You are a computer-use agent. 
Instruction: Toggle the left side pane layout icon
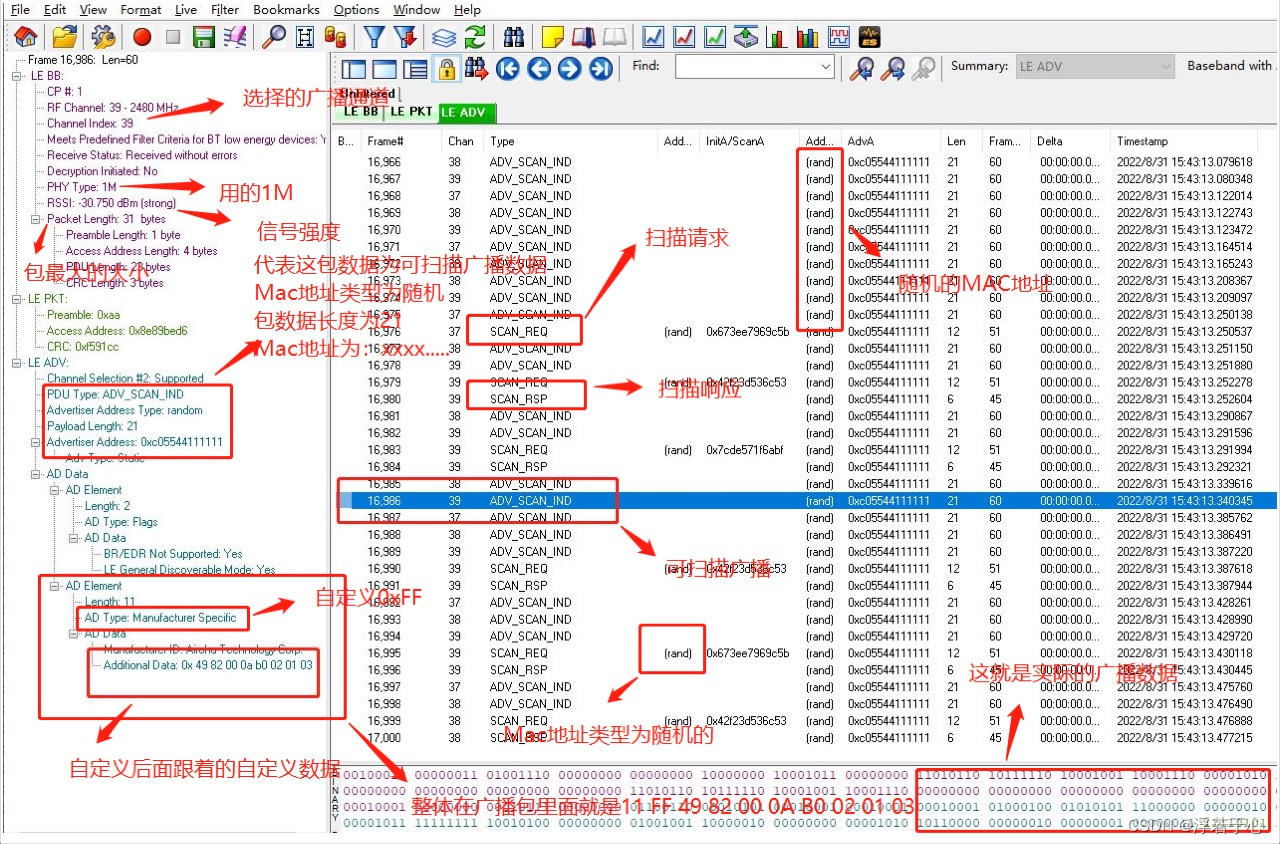353,69
